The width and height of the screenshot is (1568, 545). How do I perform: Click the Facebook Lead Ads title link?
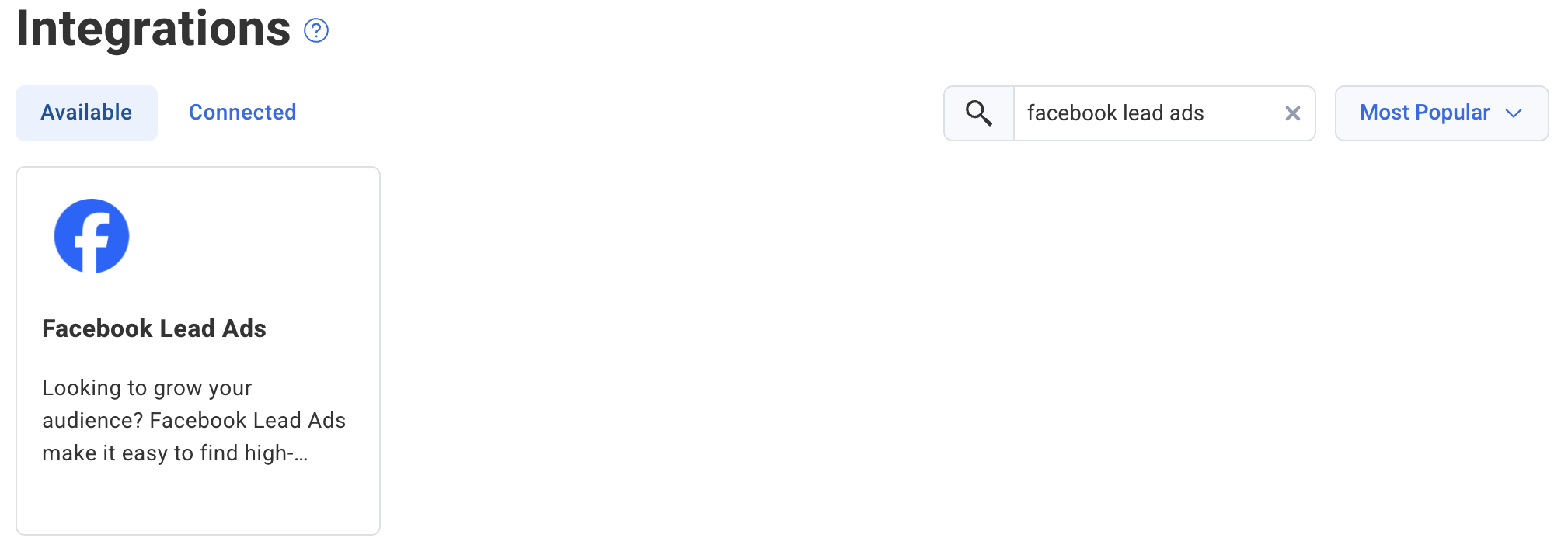pyautogui.click(x=154, y=328)
